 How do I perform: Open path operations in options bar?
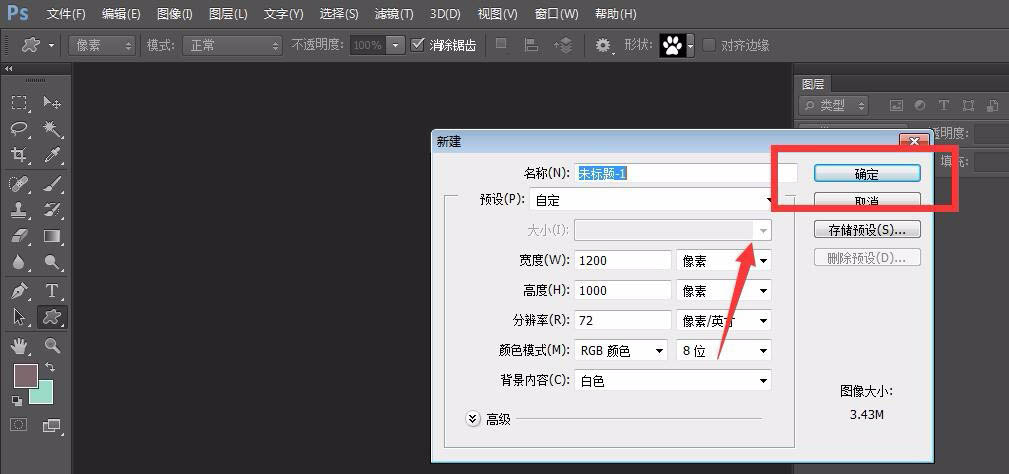tap(501, 45)
